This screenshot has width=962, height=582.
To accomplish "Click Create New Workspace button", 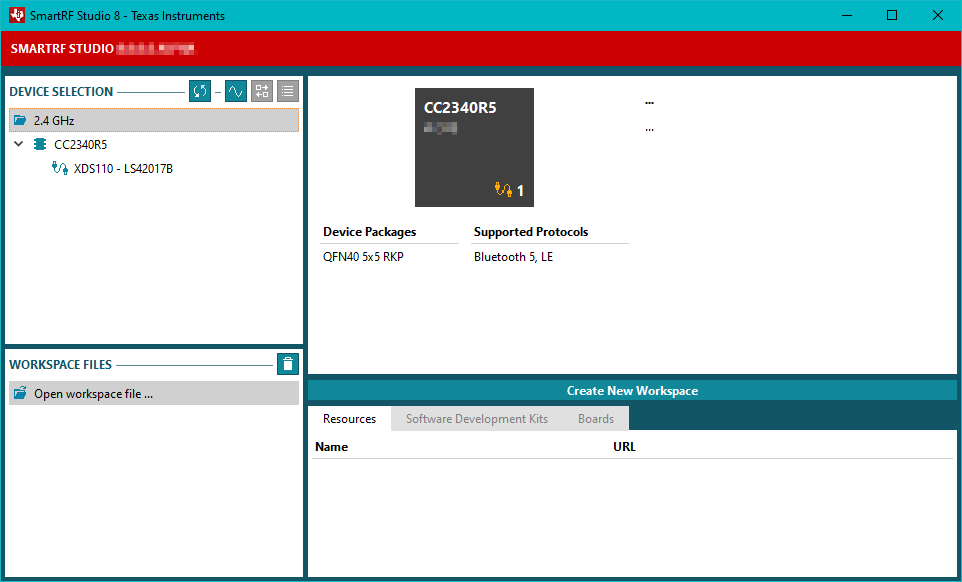I will click(x=632, y=391).
